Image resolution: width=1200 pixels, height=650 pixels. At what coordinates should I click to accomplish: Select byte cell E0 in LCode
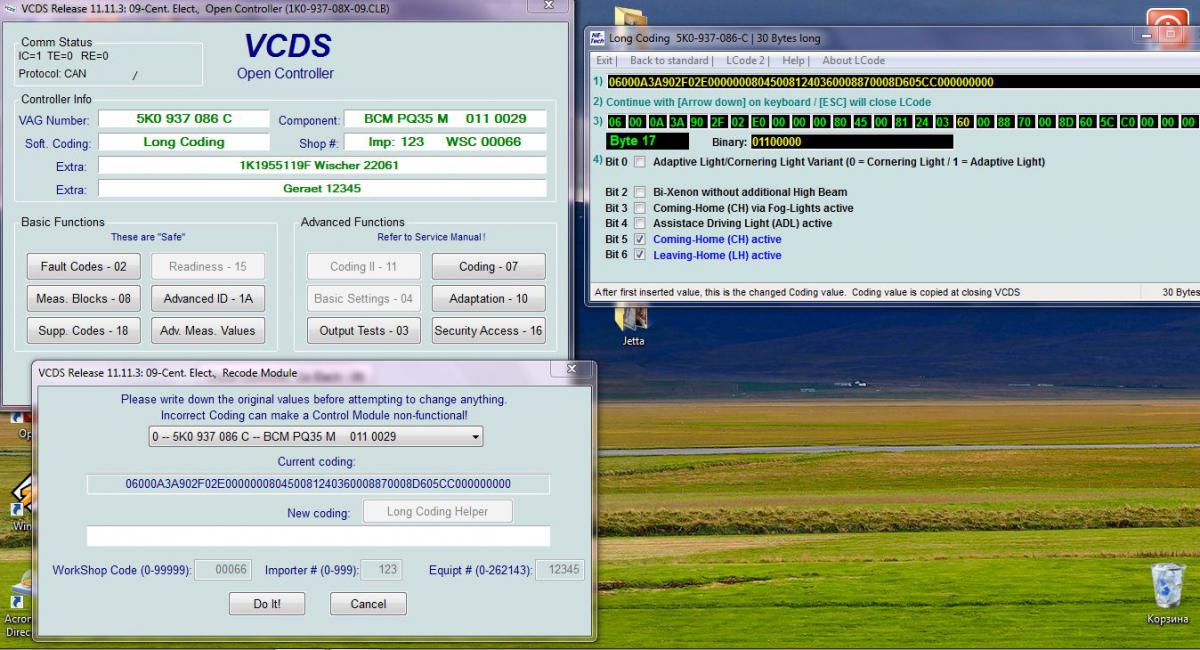pyautogui.click(x=759, y=122)
